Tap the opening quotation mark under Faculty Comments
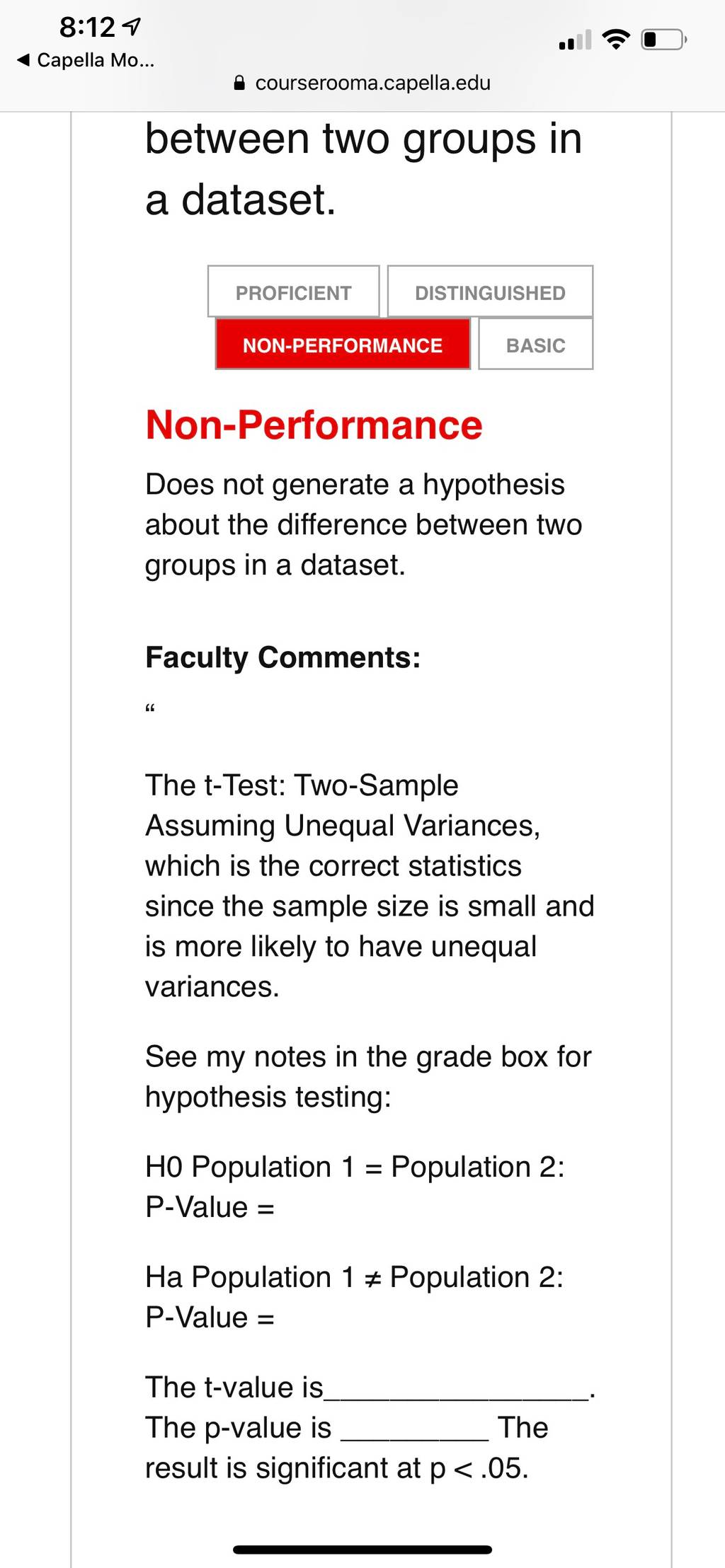Image resolution: width=725 pixels, height=1568 pixels. [150, 708]
